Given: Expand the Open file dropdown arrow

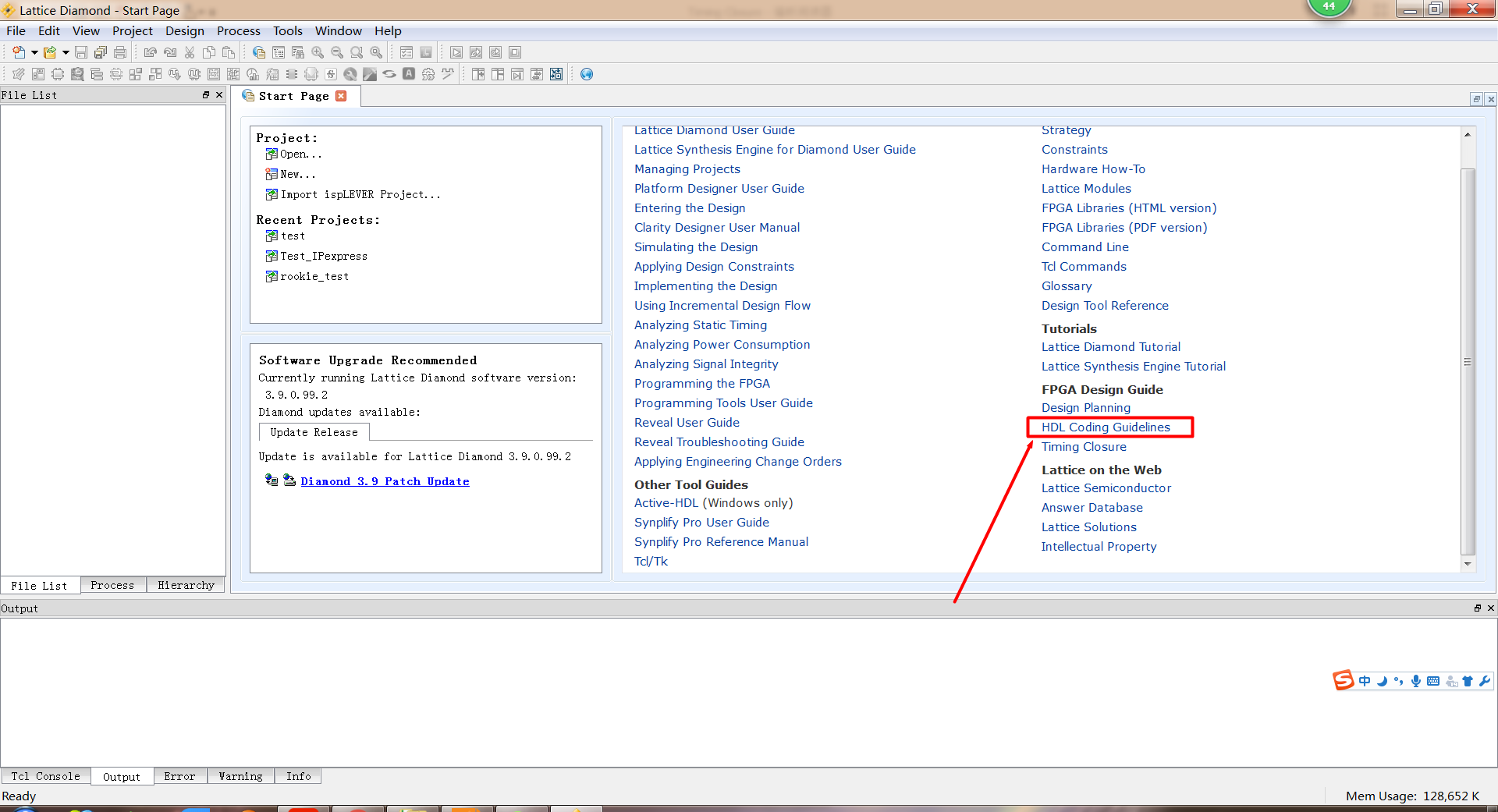Looking at the screenshot, I should point(66,52).
